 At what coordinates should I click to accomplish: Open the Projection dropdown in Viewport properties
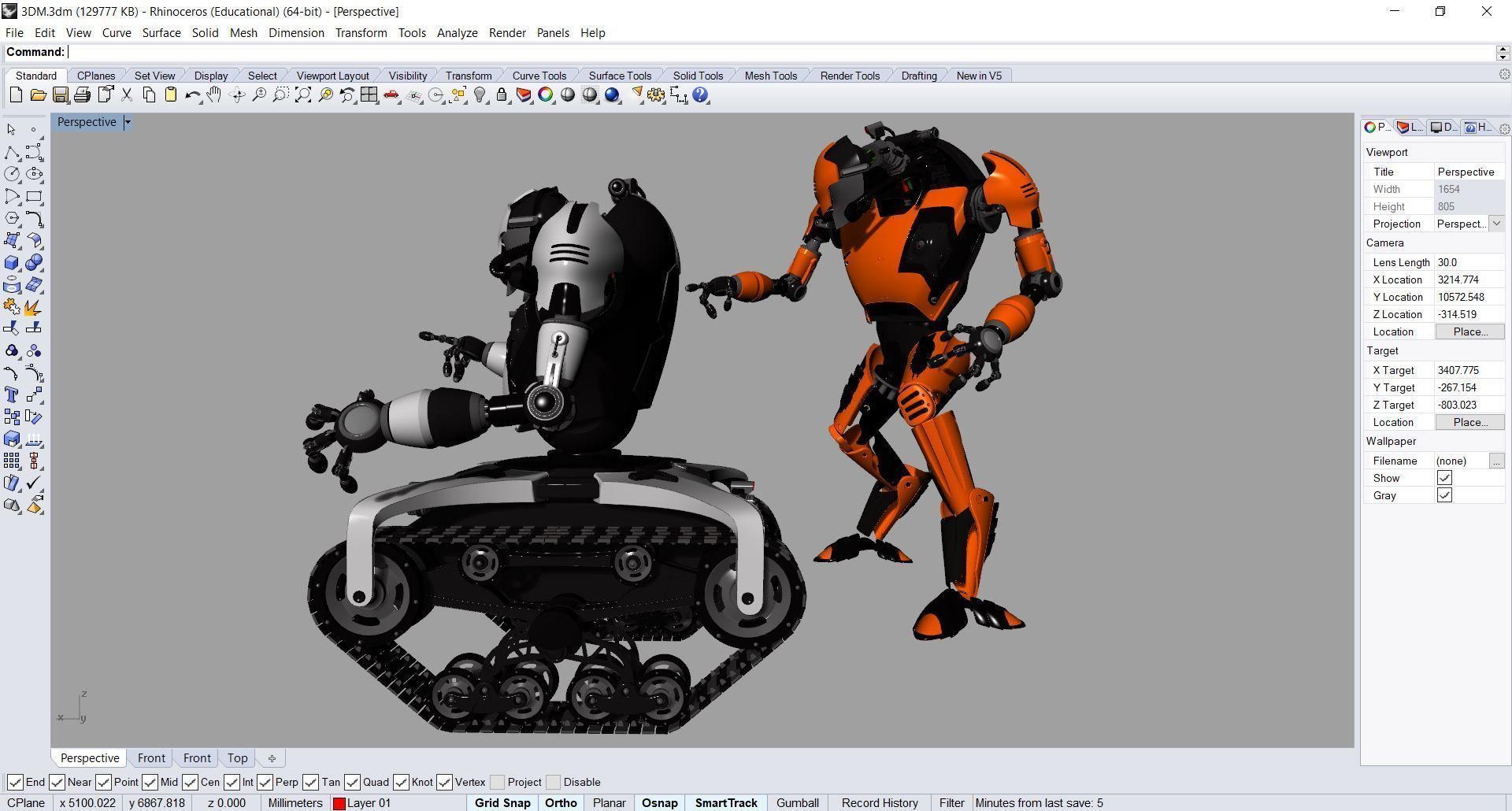1496,224
